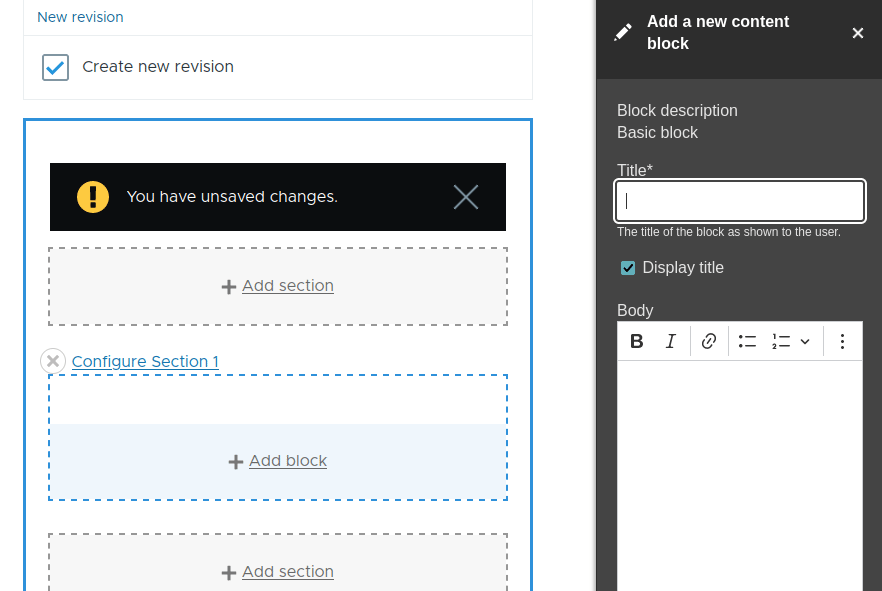882x591 pixels.
Task: Click the bottom Add section link
Action: point(277,571)
